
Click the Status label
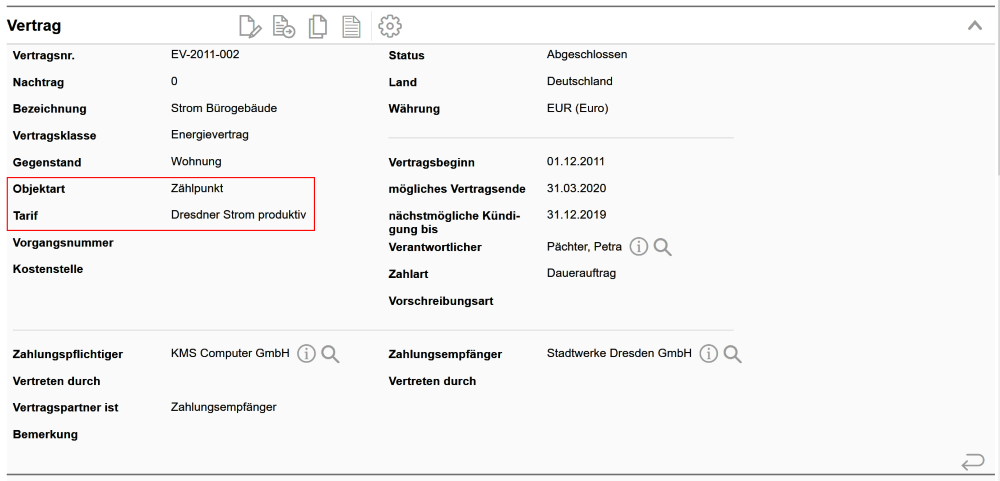406,56
